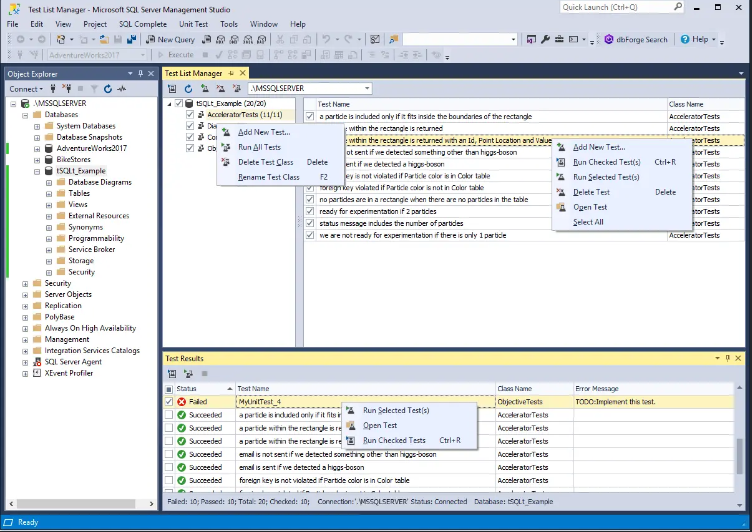The image size is (752, 532).
Task: Expand the Tables folder
Action: (x=49, y=194)
